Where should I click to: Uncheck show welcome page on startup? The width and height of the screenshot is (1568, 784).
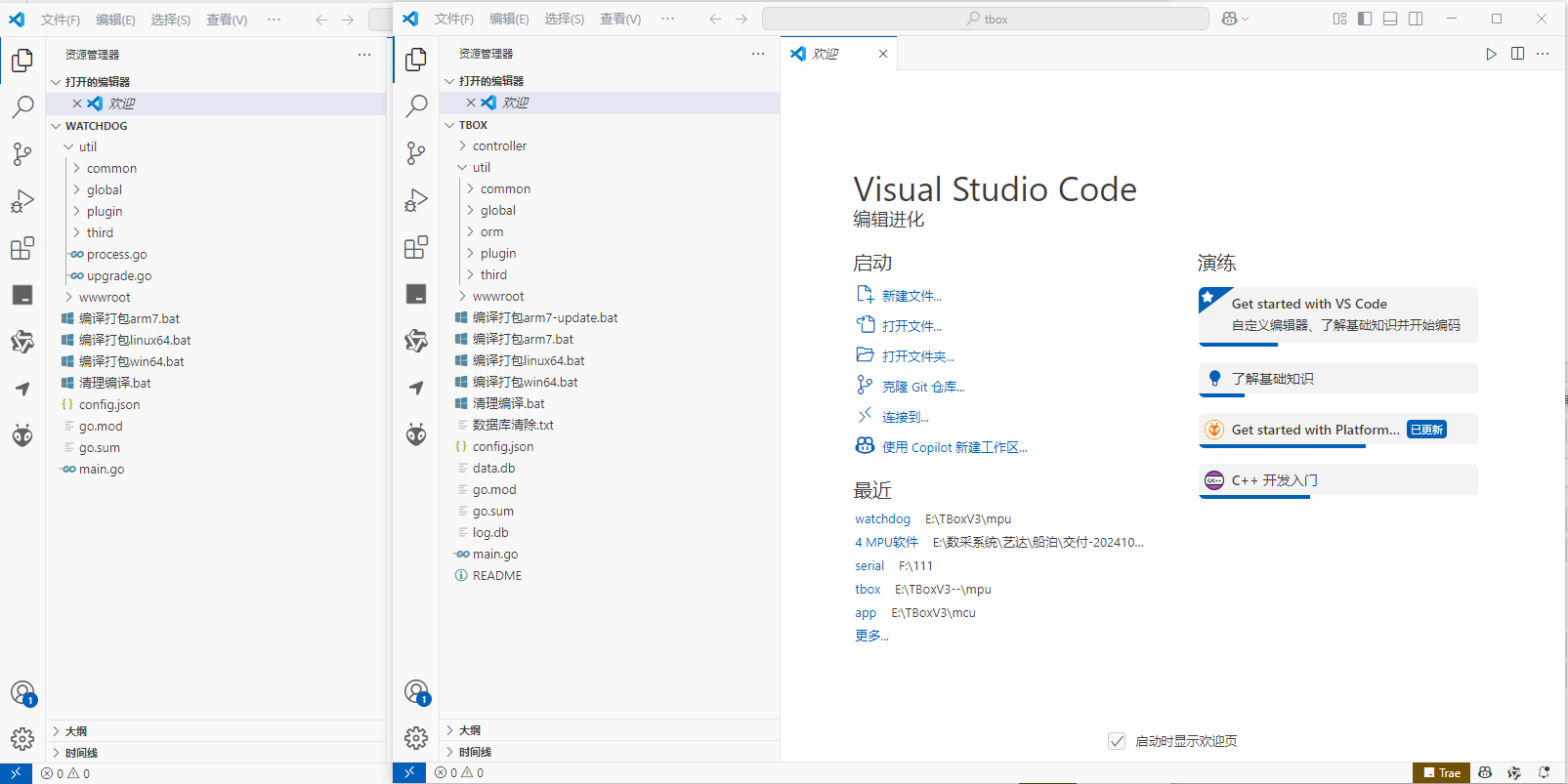pyautogui.click(x=1117, y=741)
